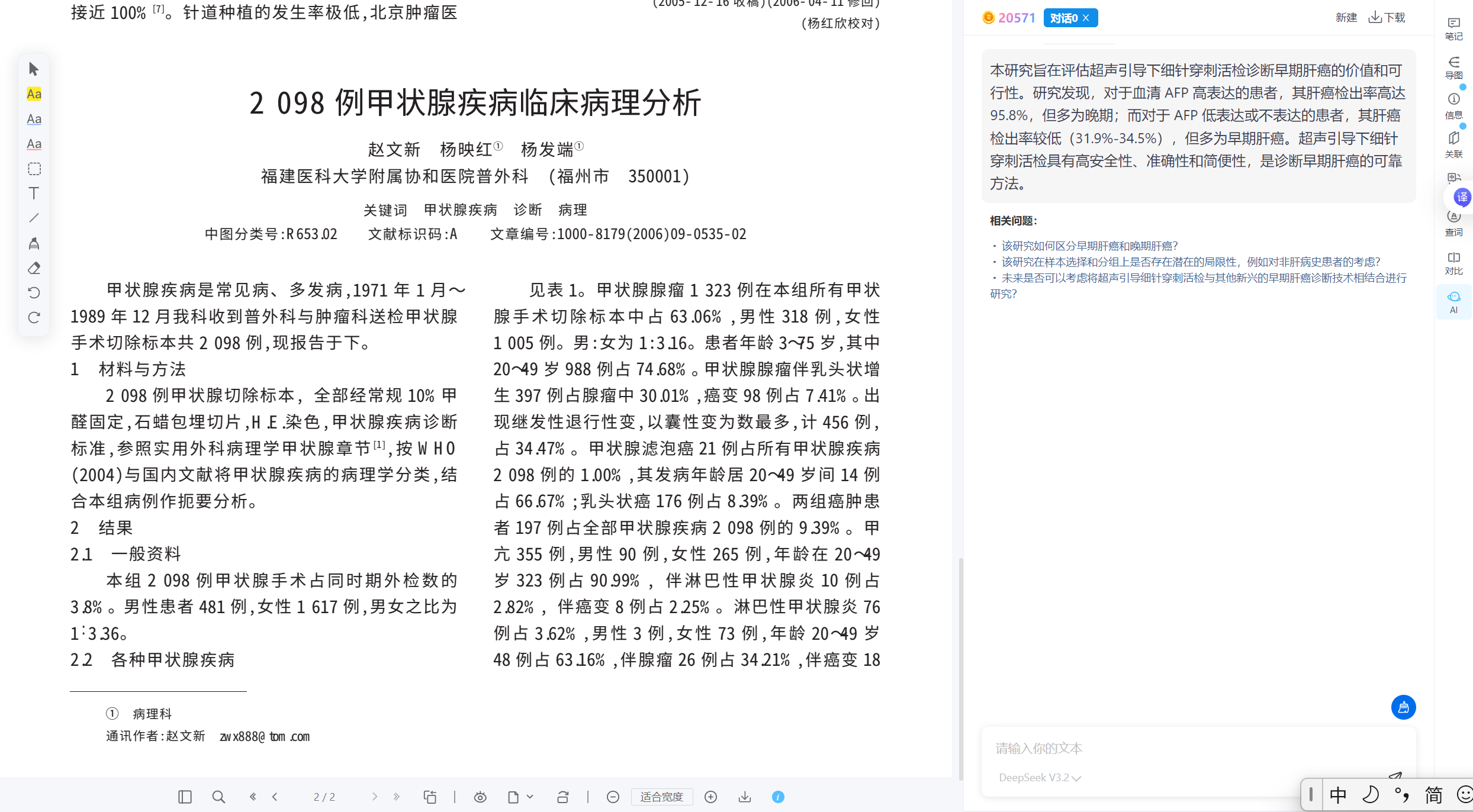The height and width of the screenshot is (812, 1473).
Task: Open the page layout dropdown arrow
Action: tap(530, 797)
